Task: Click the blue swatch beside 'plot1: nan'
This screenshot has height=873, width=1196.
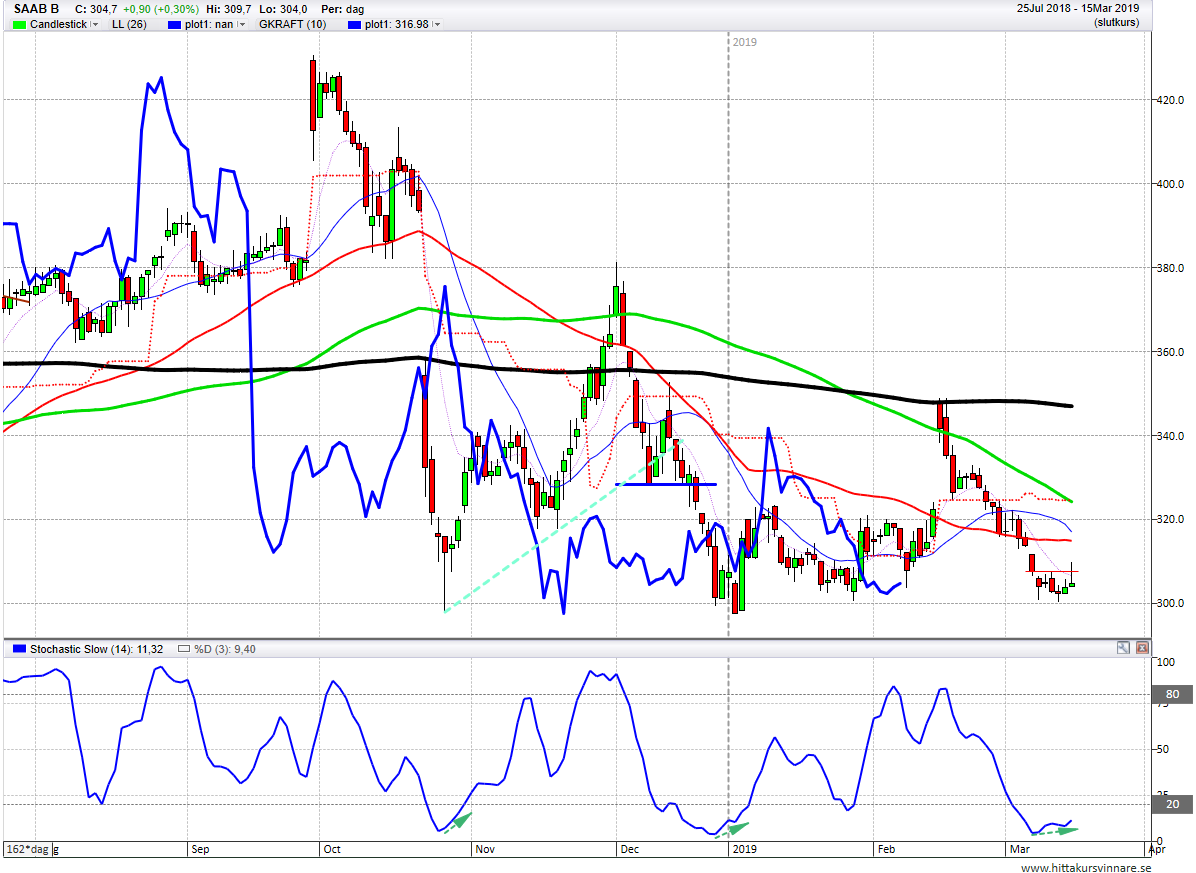Action: point(175,24)
